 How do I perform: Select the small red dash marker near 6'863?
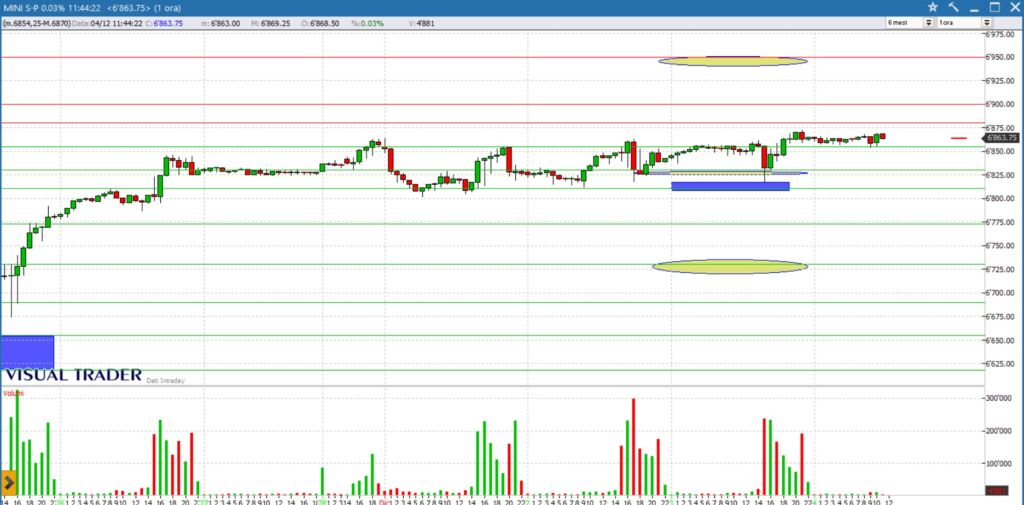coord(959,138)
